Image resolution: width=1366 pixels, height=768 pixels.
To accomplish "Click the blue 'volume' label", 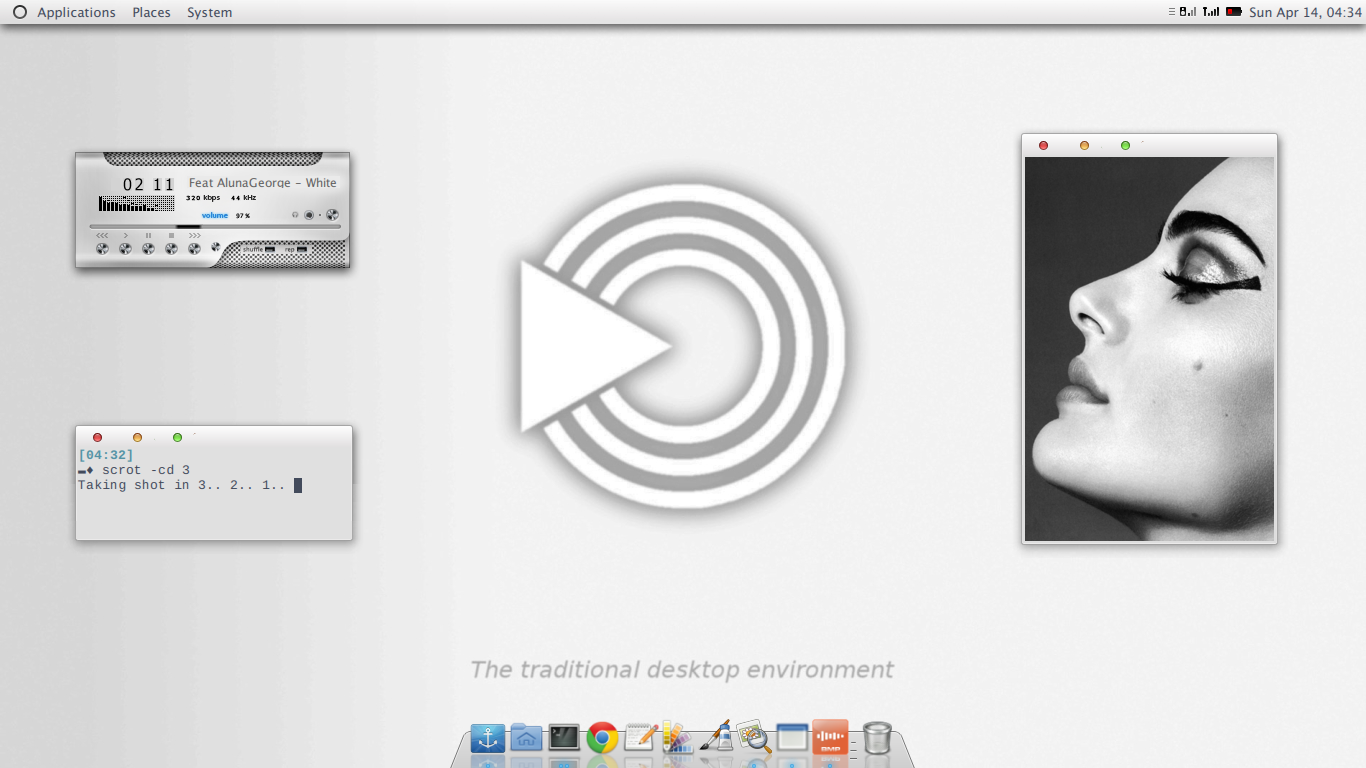I will [215, 215].
